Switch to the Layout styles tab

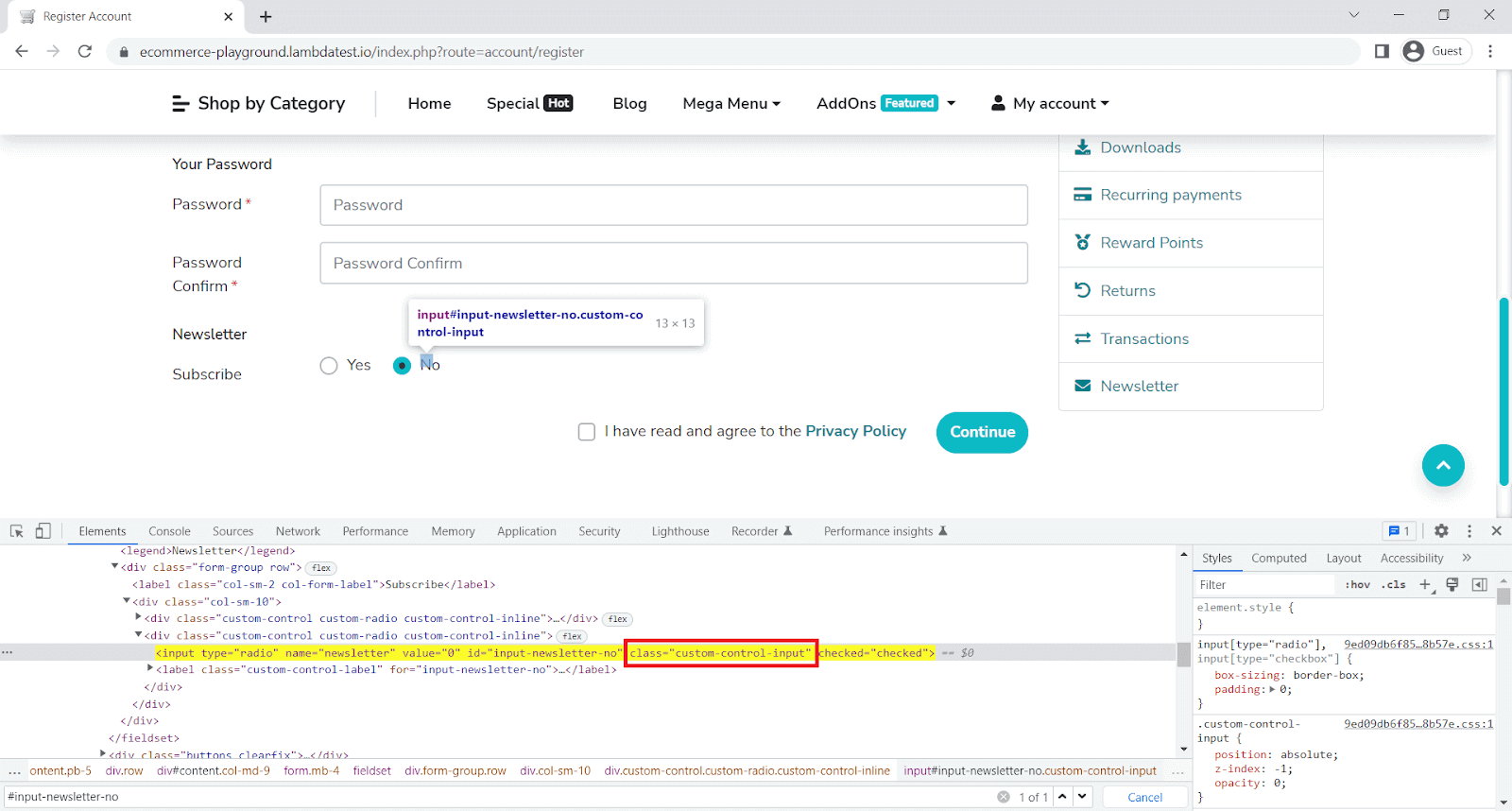(1343, 559)
